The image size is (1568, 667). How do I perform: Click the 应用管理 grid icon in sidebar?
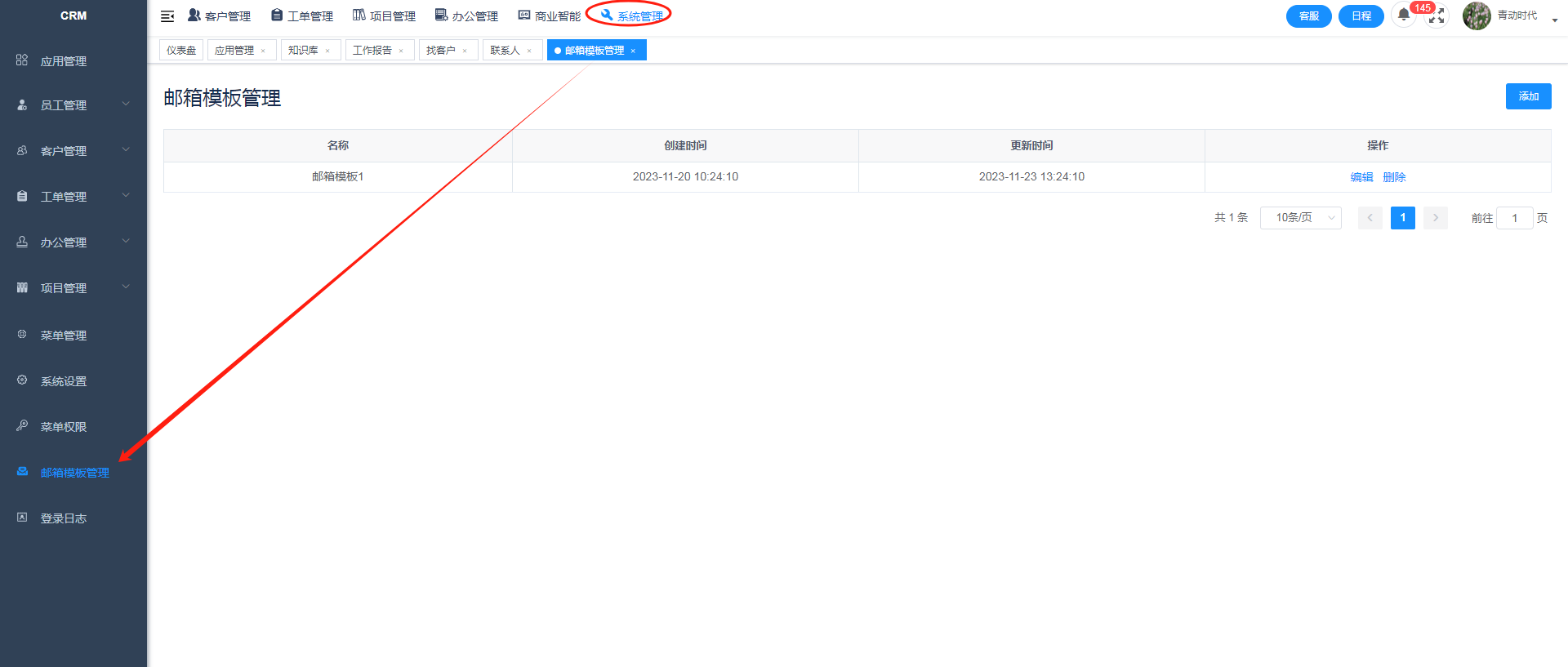tap(22, 60)
